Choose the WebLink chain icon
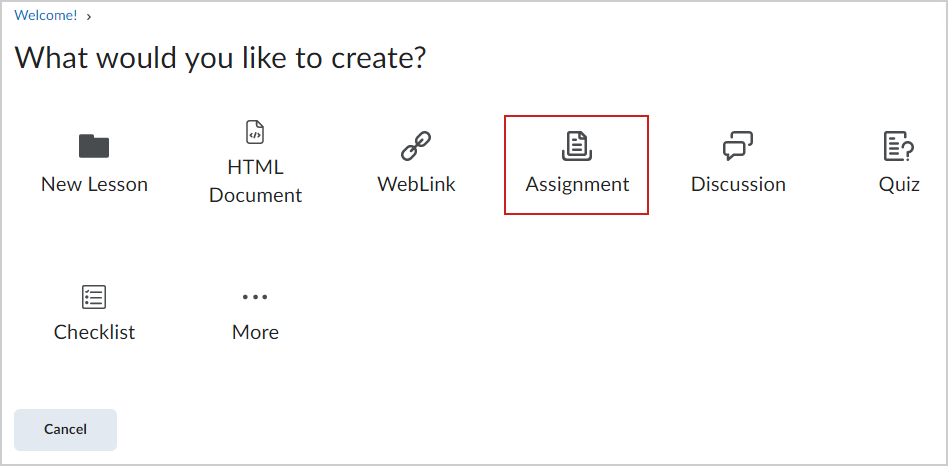The image size is (948, 466). pos(416,146)
